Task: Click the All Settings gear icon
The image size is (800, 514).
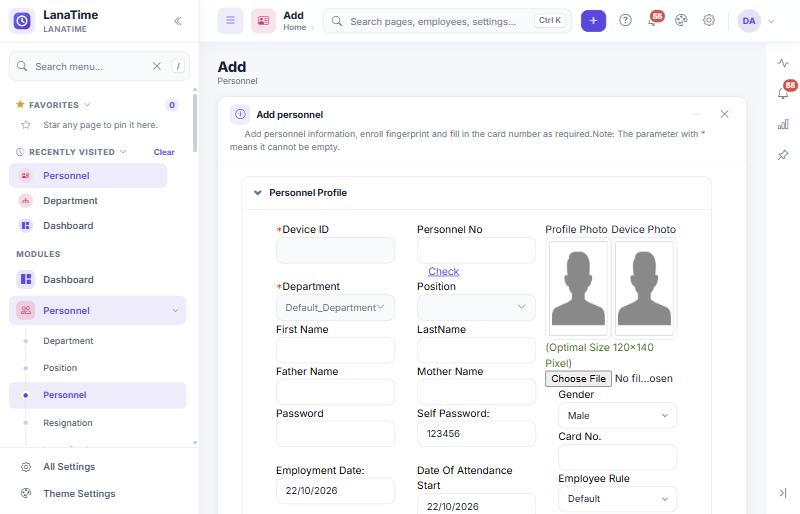Action: (26, 467)
